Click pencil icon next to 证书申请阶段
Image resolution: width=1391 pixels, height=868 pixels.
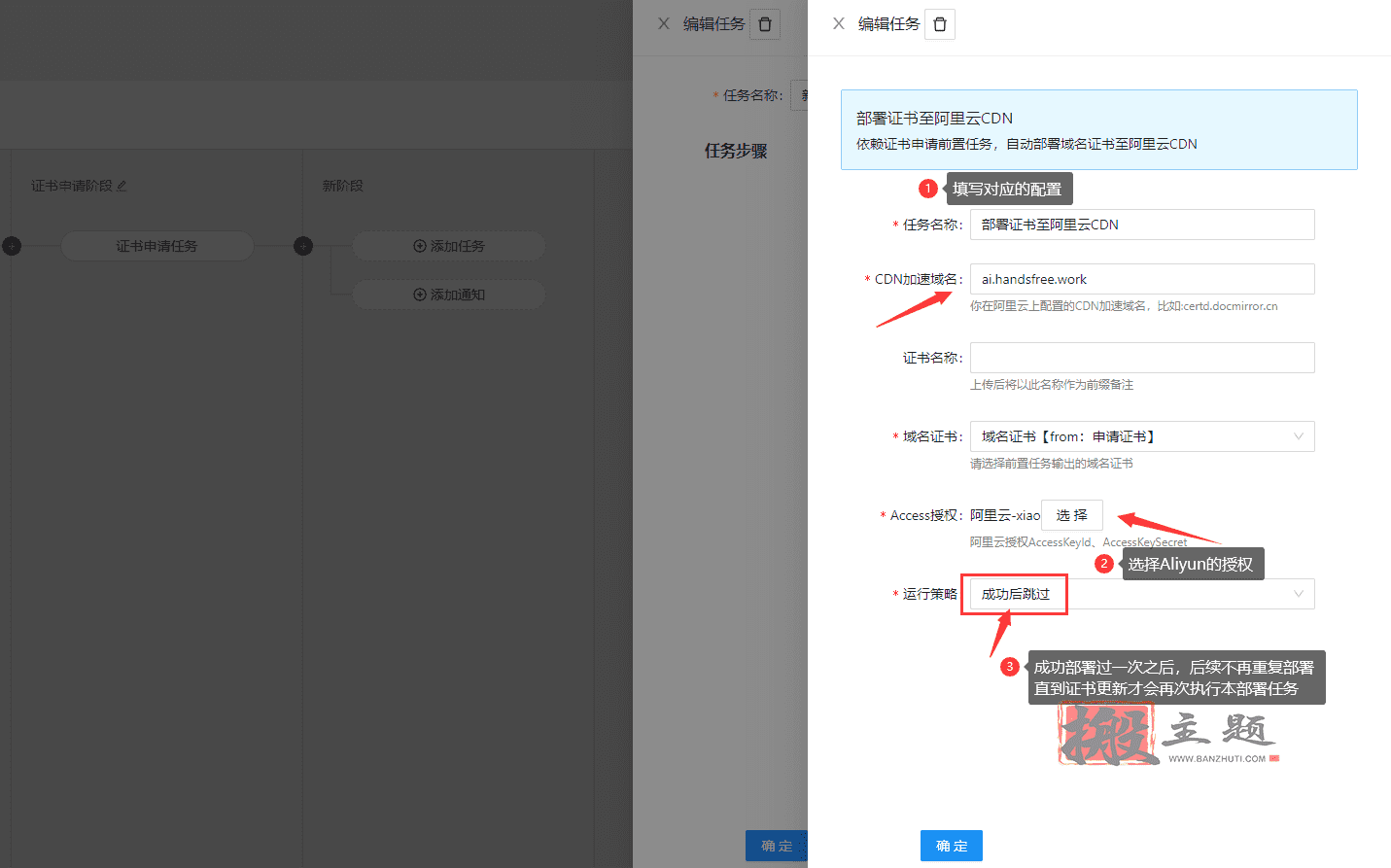[x=122, y=186]
